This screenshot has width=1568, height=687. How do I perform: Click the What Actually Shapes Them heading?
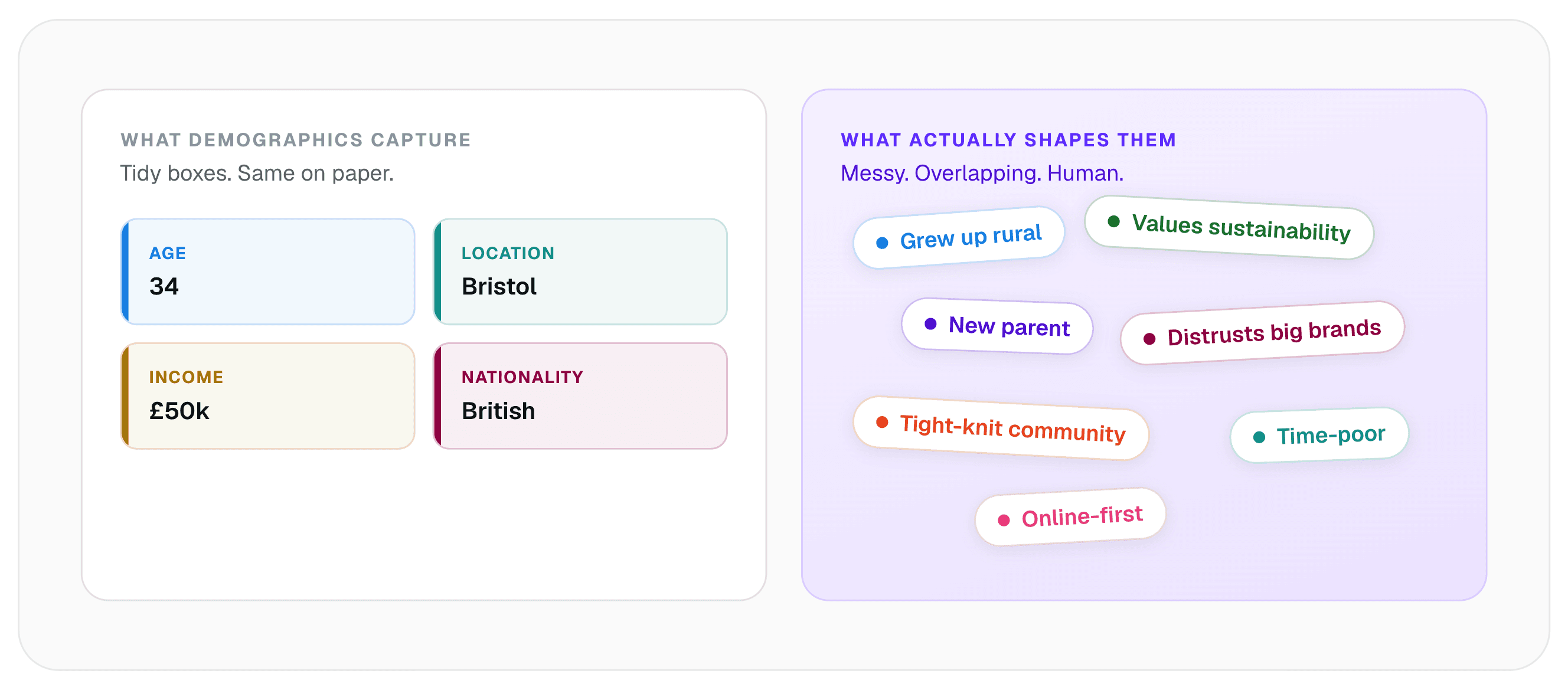click(x=1008, y=140)
